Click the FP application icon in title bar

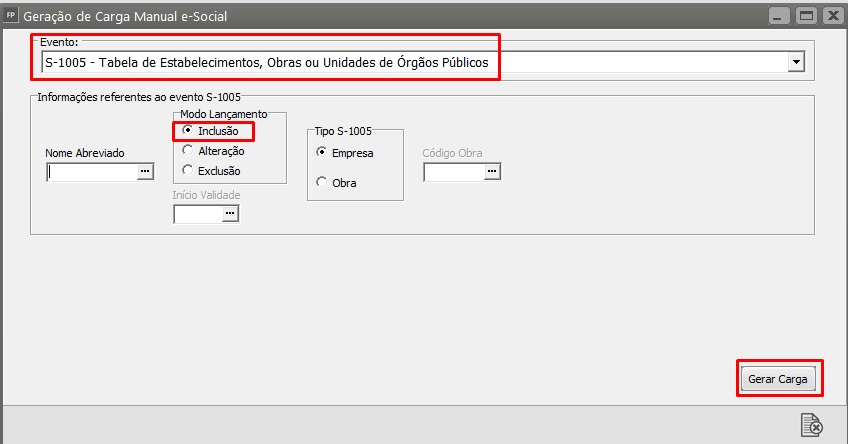point(12,15)
